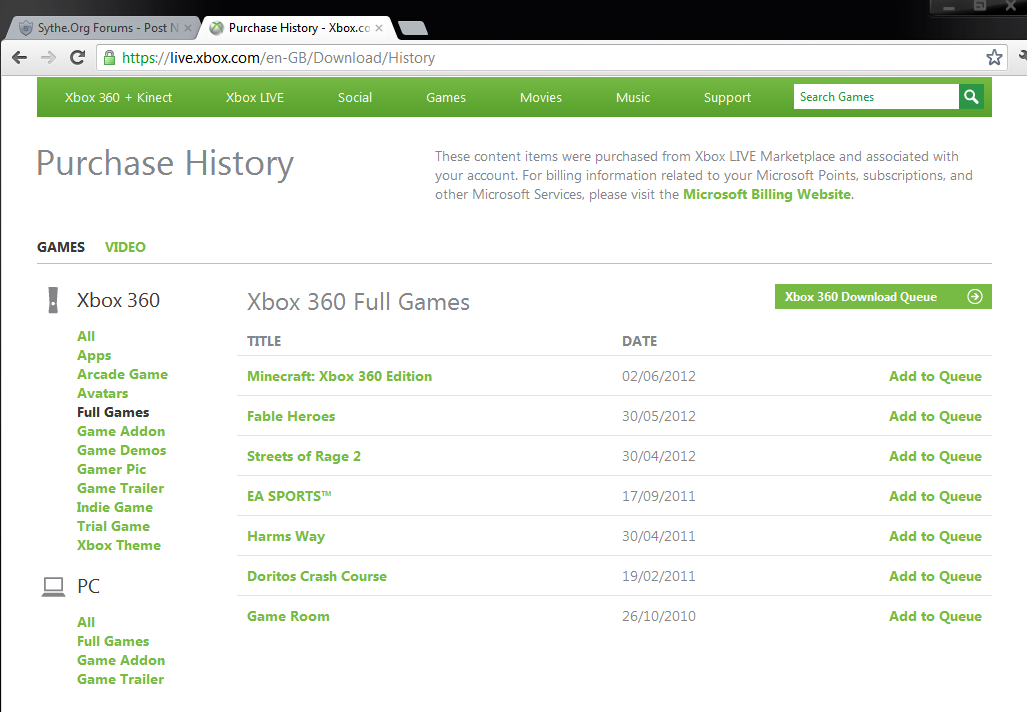This screenshot has height=712, width=1027.
Task: Click the Xbox 360 console icon
Action: [53, 301]
